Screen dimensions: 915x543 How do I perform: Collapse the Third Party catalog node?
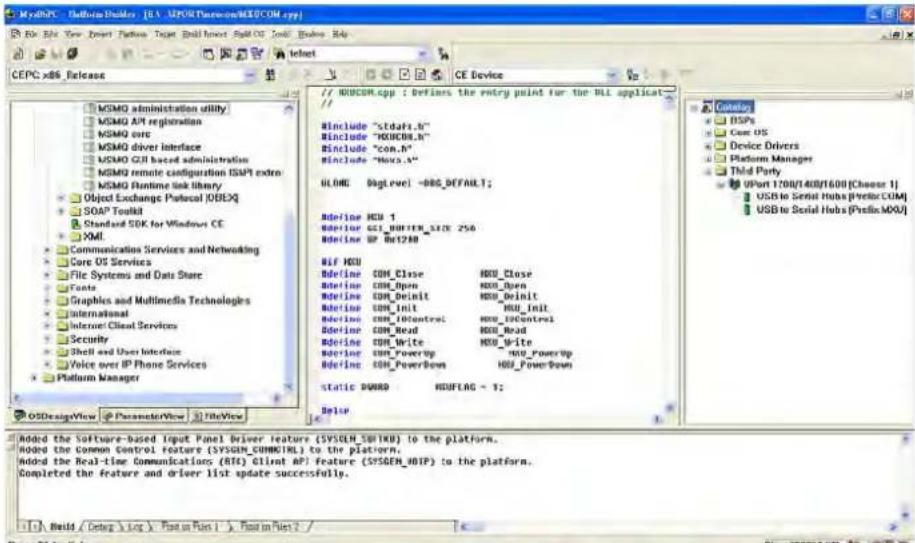tap(708, 171)
